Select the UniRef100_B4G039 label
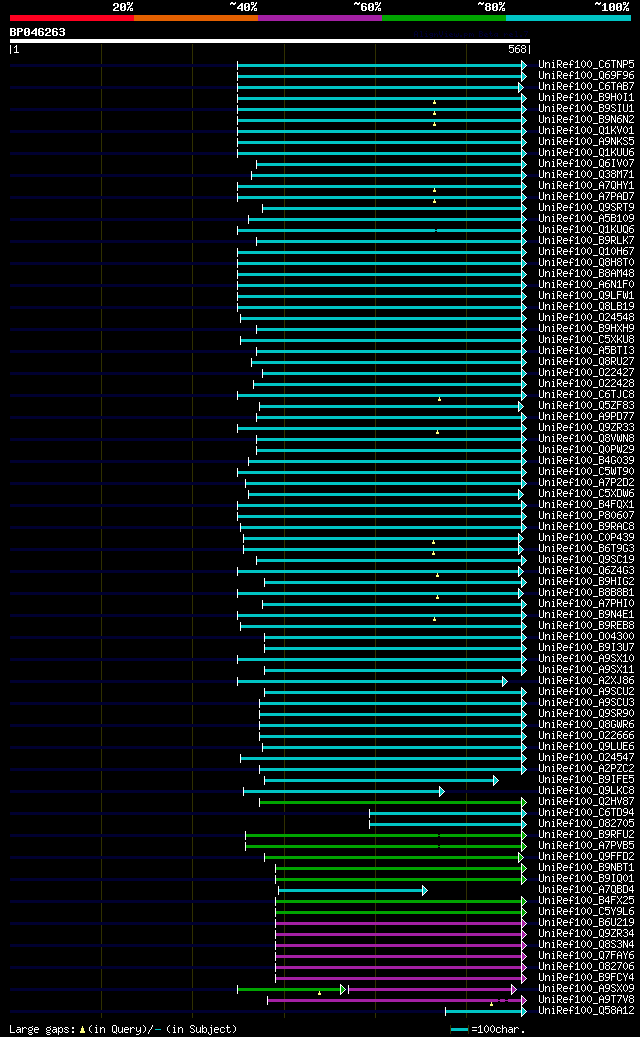The image size is (640, 1037). click(x=586, y=460)
